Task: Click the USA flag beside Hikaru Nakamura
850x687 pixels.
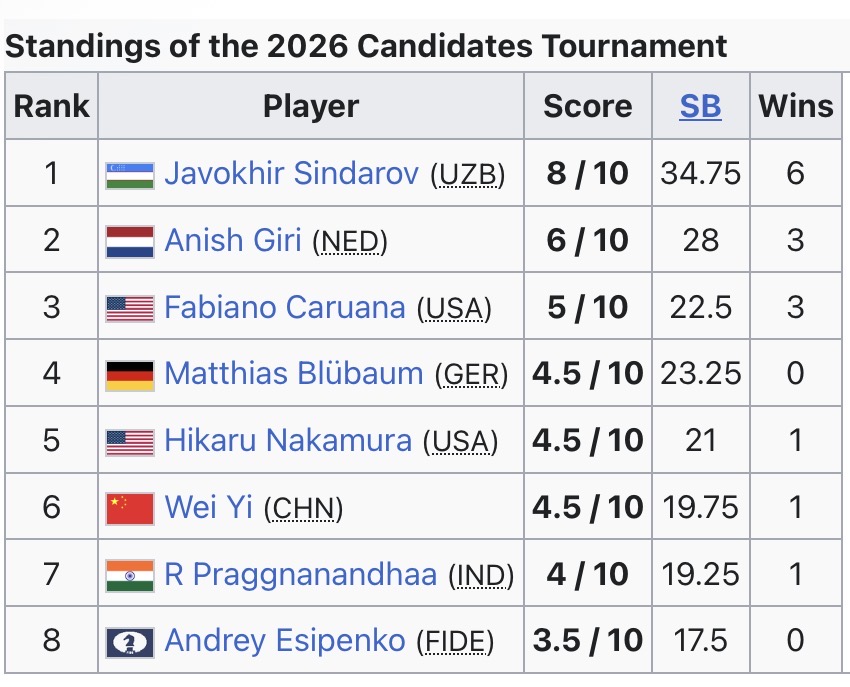Action: coord(130,441)
